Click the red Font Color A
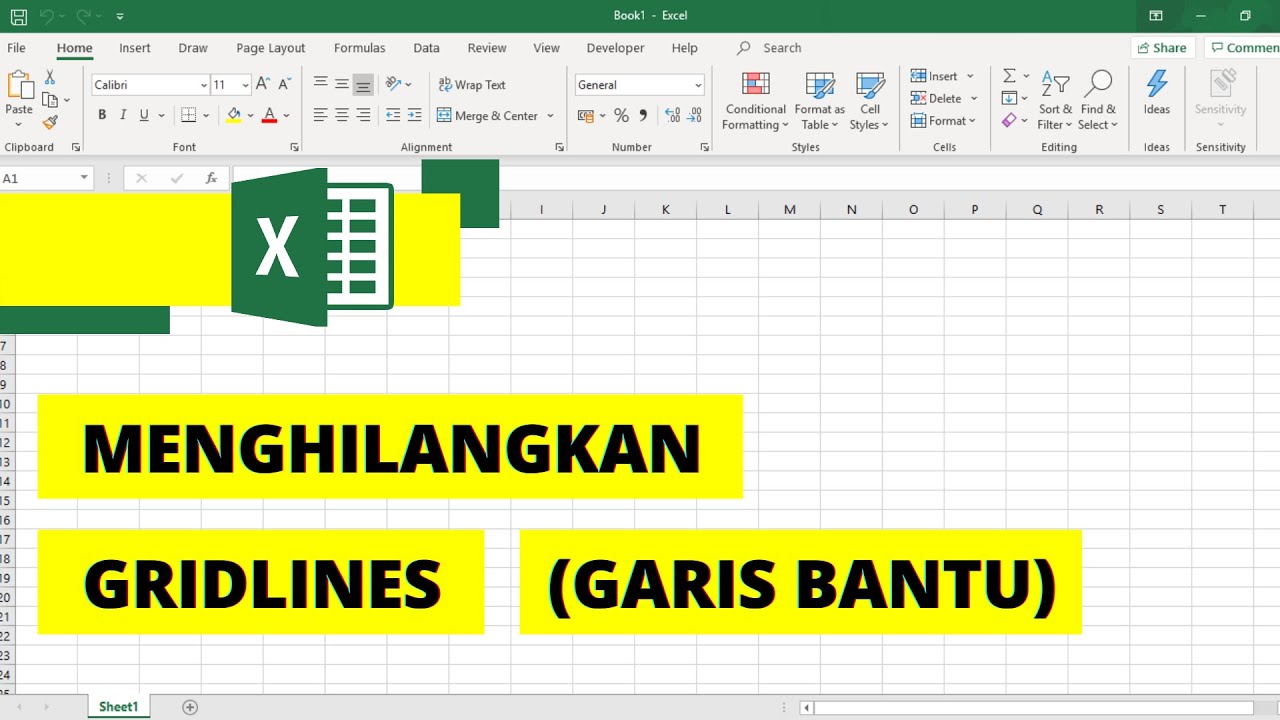1280x720 pixels. [269, 116]
